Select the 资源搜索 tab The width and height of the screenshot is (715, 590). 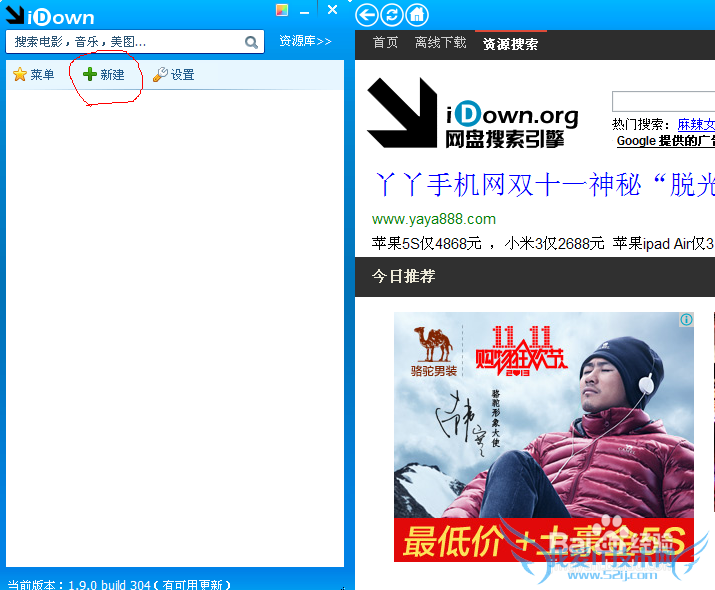[510, 44]
